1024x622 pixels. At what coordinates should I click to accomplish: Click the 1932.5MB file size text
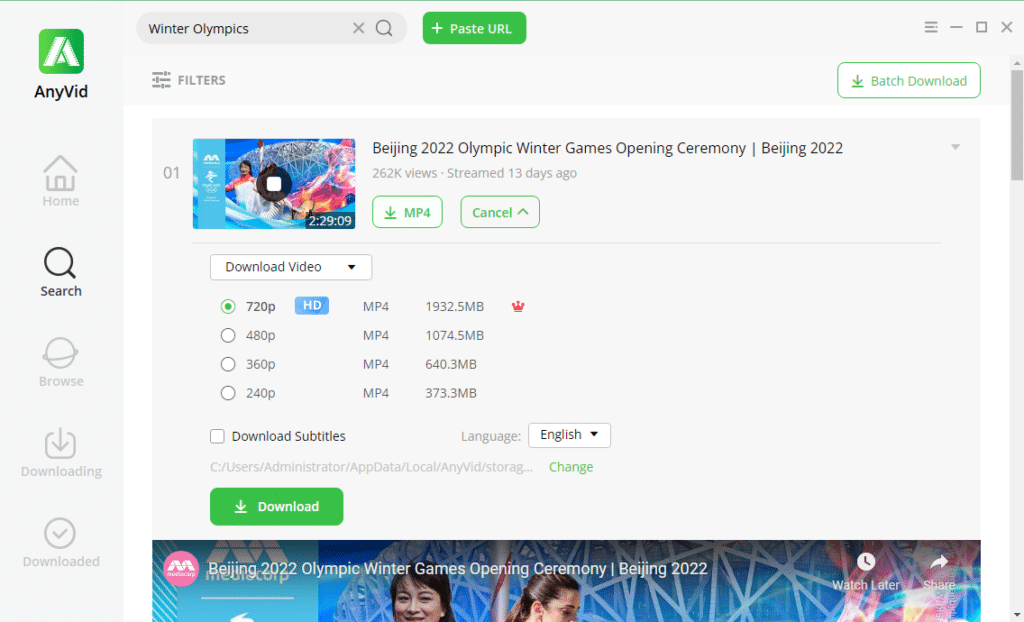(x=455, y=306)
